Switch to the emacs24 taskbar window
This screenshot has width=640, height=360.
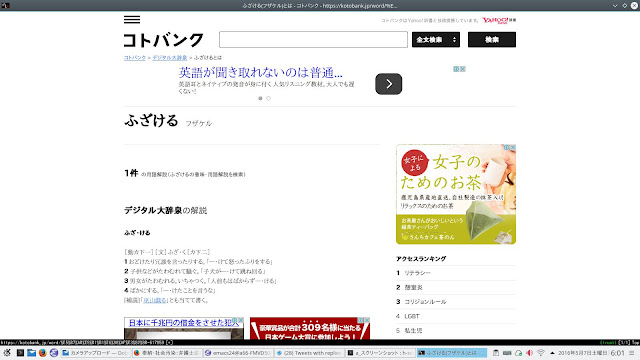pos(238,353)
